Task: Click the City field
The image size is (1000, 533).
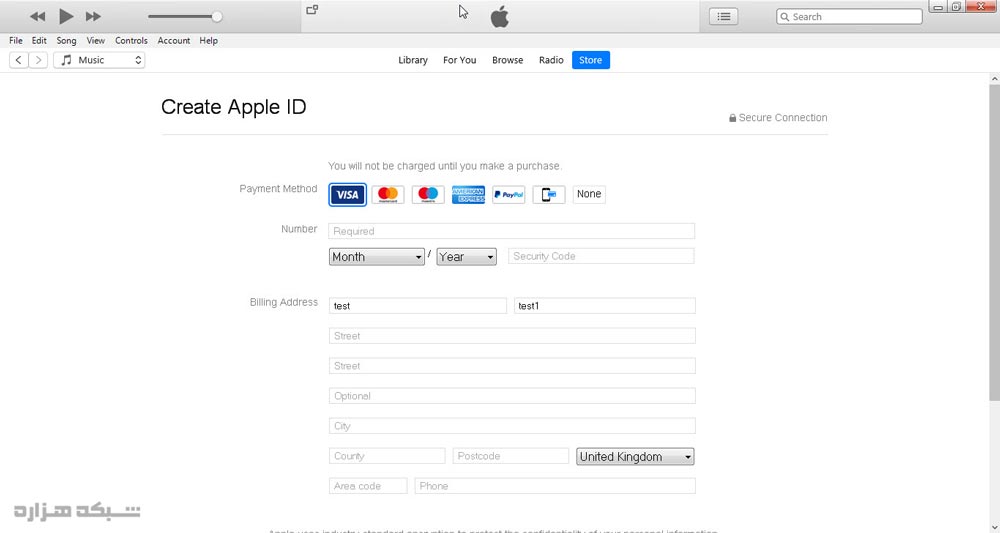Action: (x=512, y=425)
